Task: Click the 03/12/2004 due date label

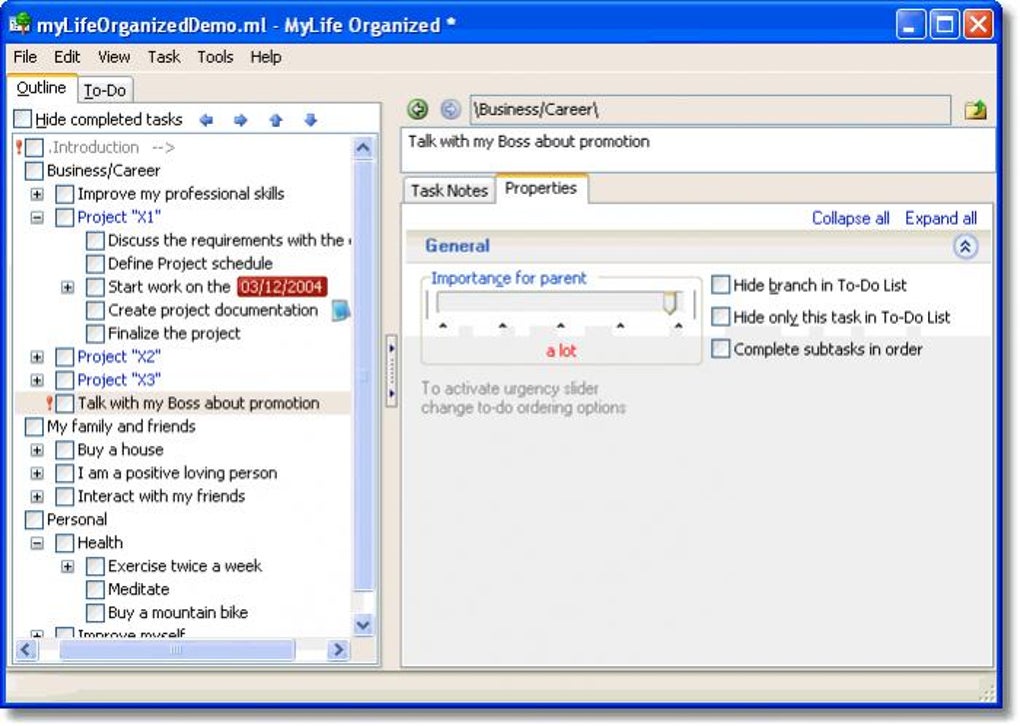Action: 282,287
